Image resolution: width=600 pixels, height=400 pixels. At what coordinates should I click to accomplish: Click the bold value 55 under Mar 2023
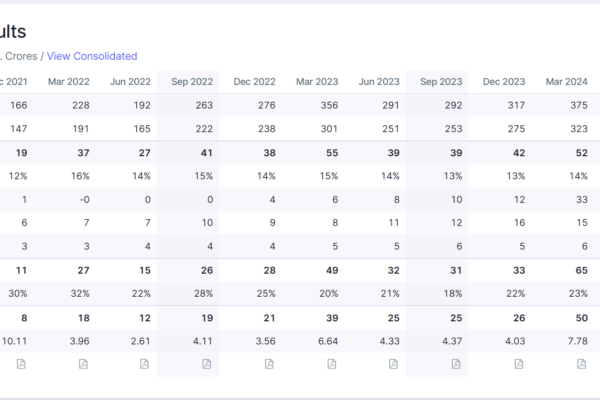click(x=332, y=153)
